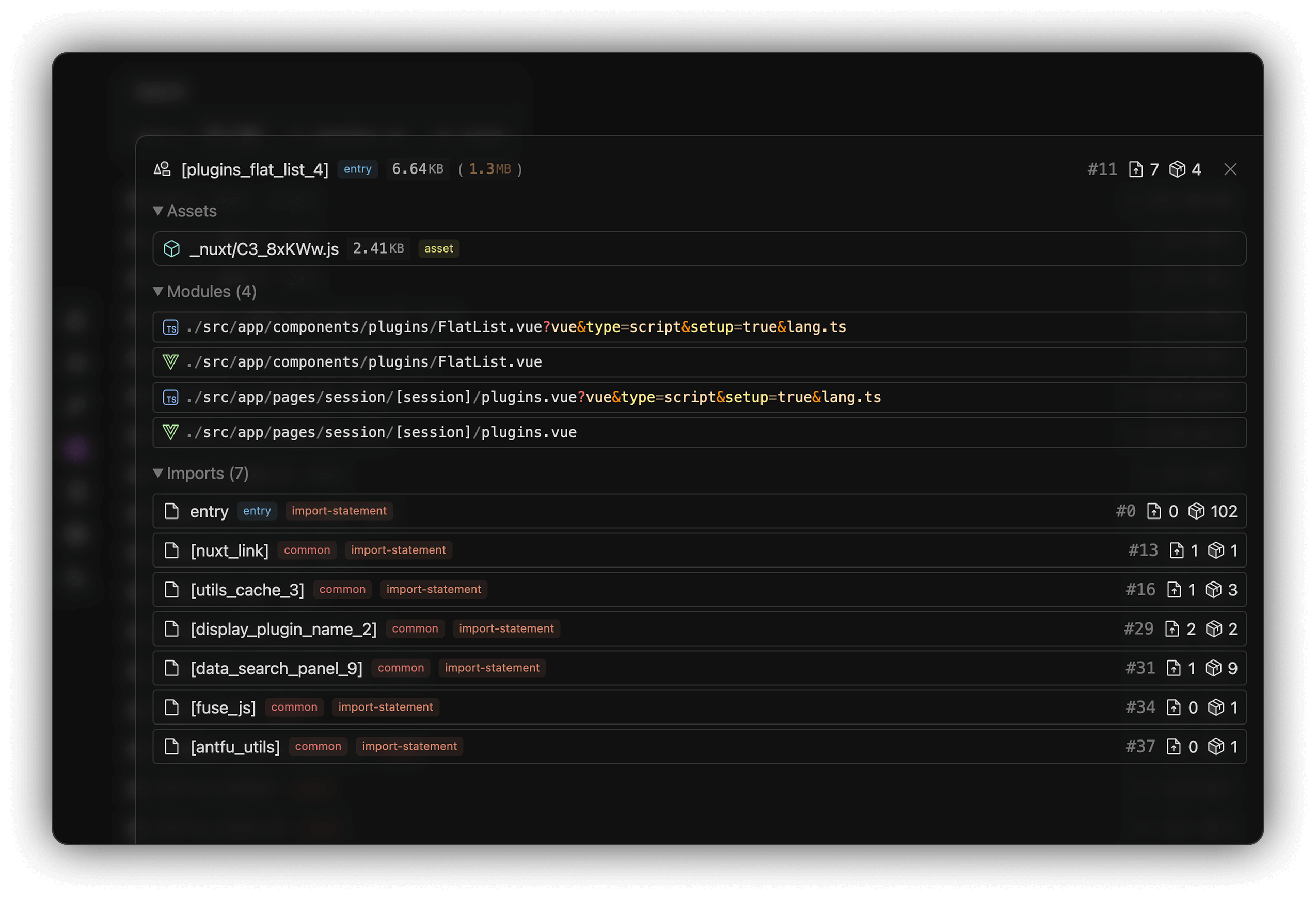
Task: Select the [data_search_panel_9] import row
Action: pyautogui.click(x=276, y=668)
